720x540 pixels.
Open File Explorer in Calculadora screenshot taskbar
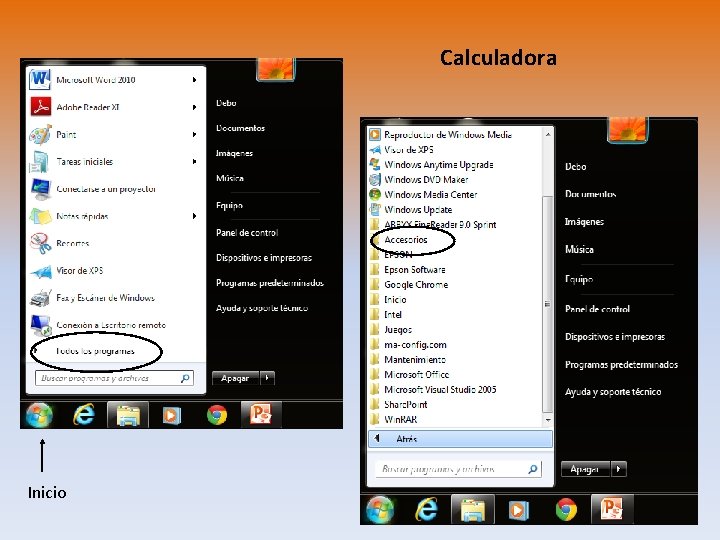click(472, 509)
